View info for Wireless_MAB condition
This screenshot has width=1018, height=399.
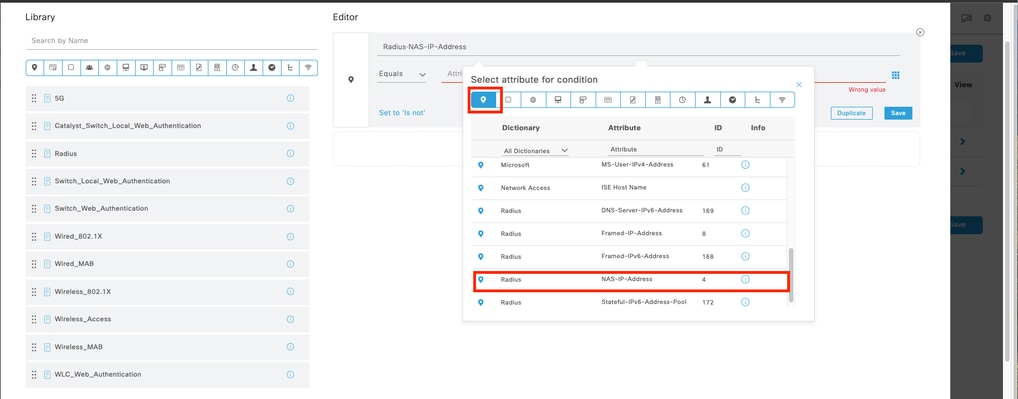pyautogui.click(x=290, y=346)
